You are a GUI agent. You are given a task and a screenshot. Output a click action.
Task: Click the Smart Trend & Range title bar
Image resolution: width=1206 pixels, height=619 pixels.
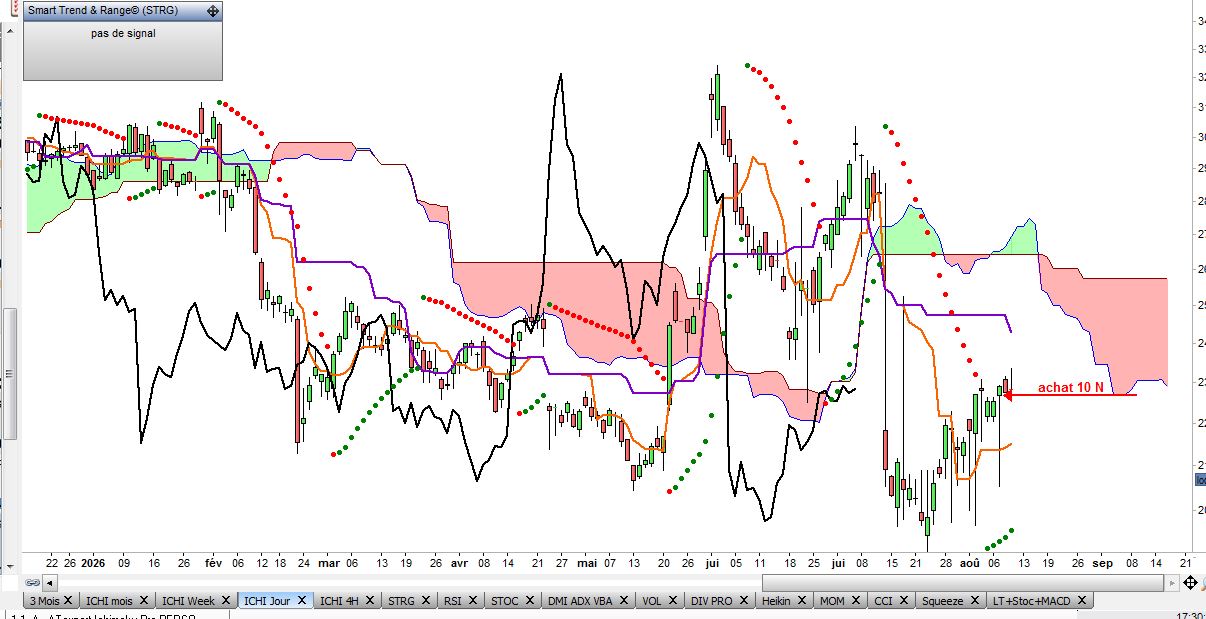123,11
